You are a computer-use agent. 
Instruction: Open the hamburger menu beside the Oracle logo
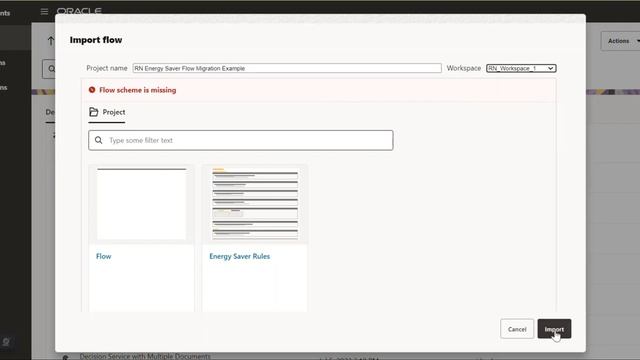pos(44,11)
